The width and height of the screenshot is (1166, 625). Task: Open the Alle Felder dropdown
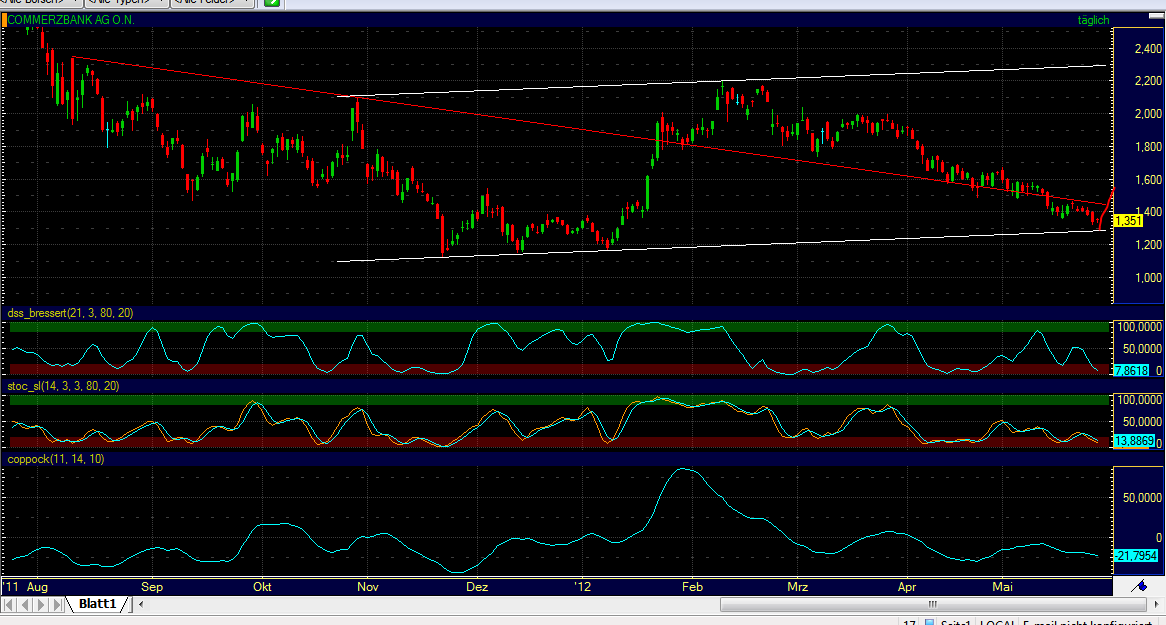(x=210, y=3)
